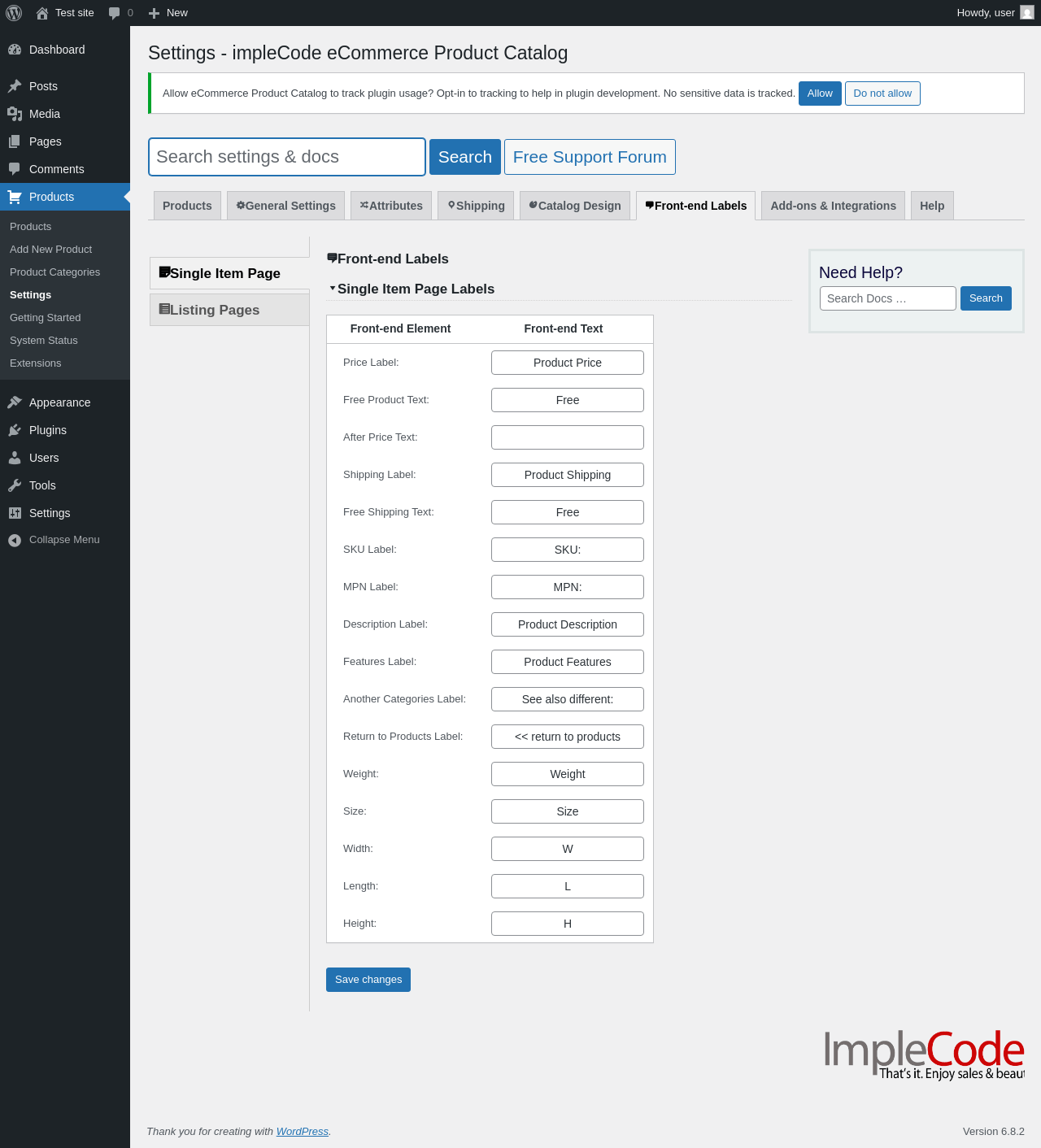Collapse the Single Item Page Labels section

click(333, 288)
